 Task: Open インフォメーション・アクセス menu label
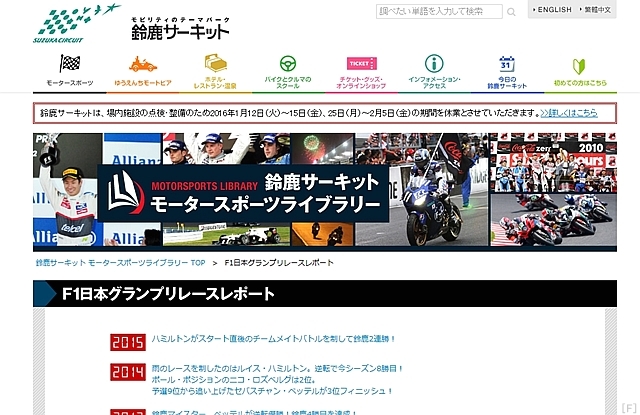click(434, 83)
